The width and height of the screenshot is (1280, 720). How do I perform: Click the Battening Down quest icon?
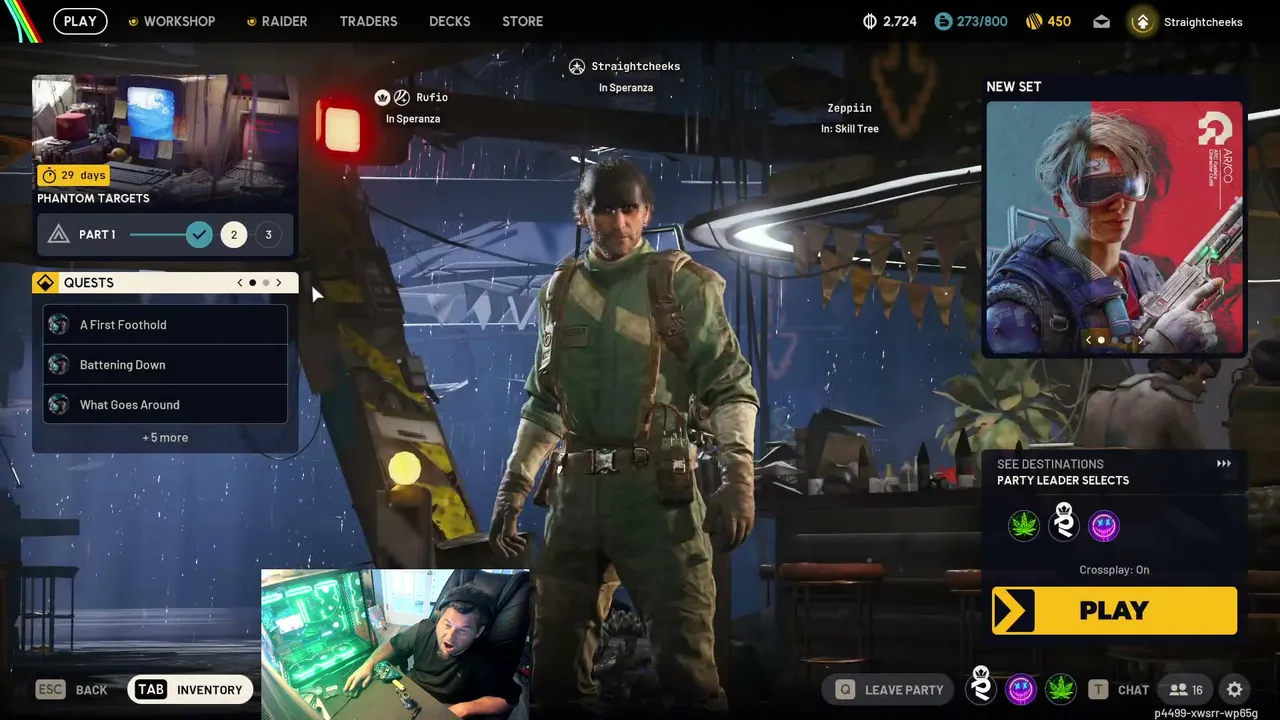tap(59, 365)
